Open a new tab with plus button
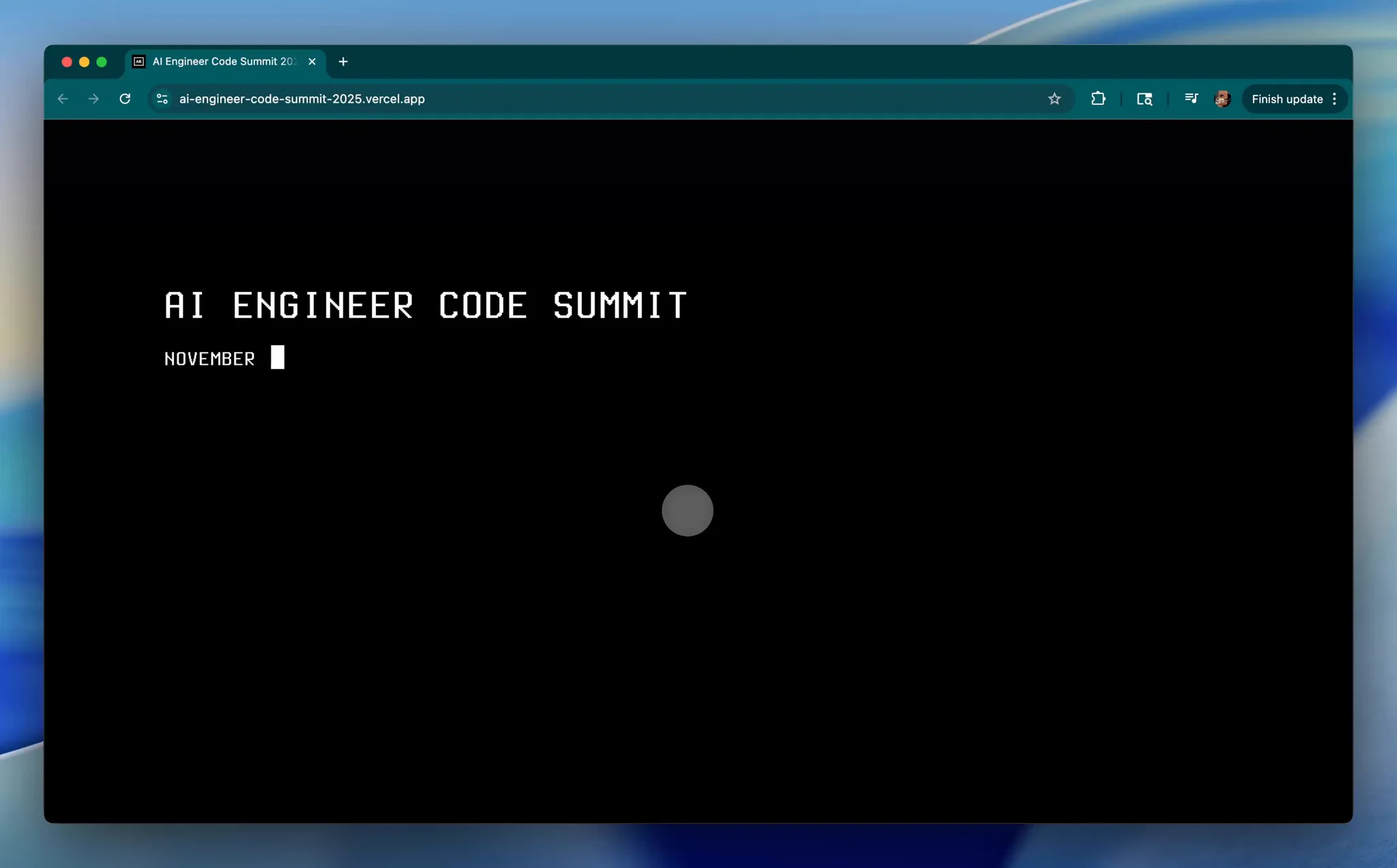Image resolution: width=1397 pixels, height=868 pixels. tap(343, 61)
